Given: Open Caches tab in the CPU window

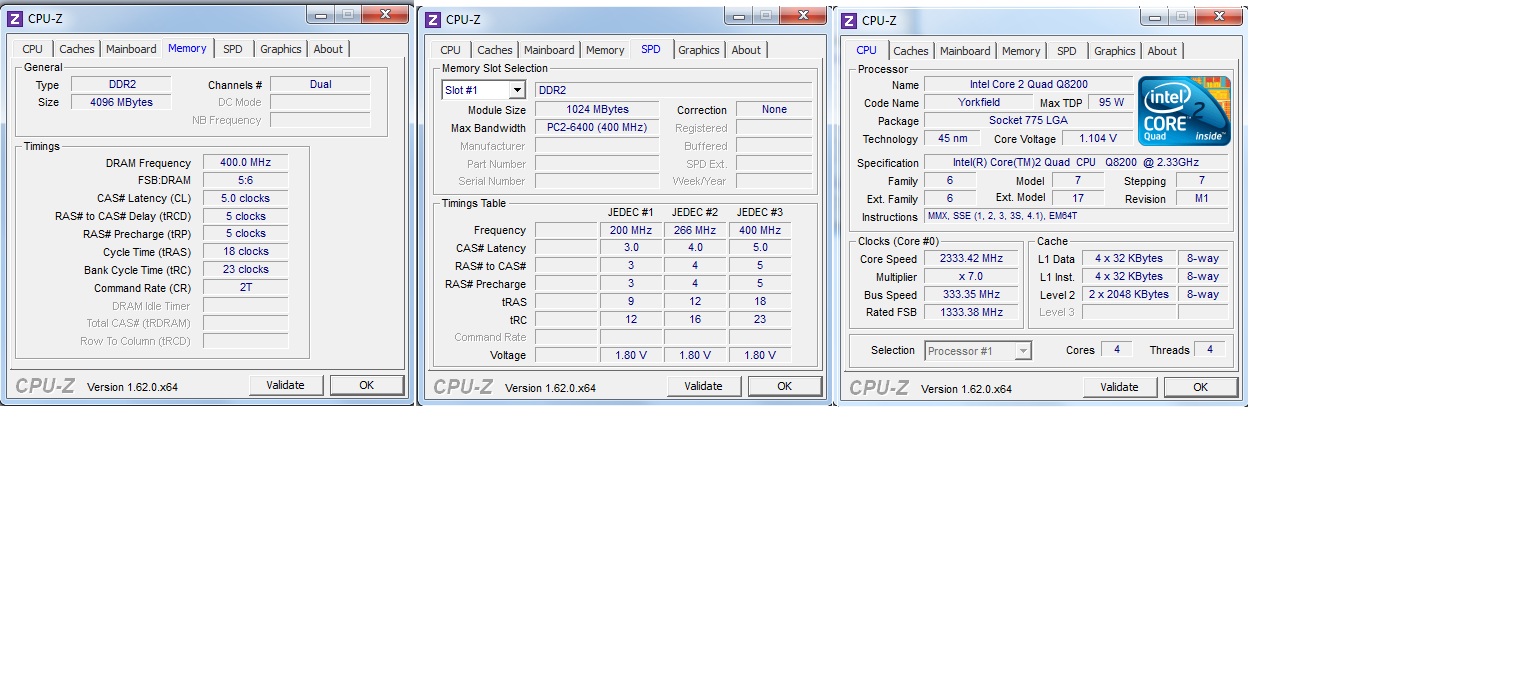Looking at the screenshot, I should coord(911,51).
